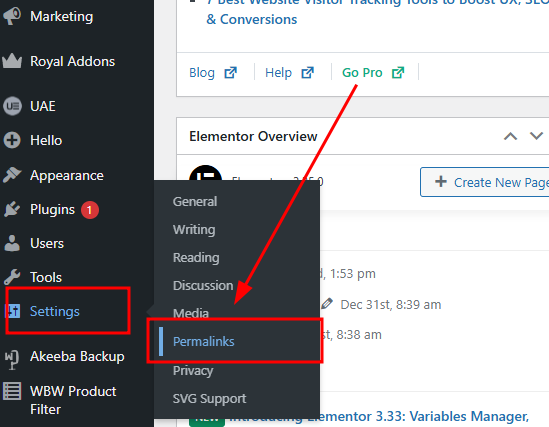The height and width of the screenshot is (427, 549).
Task: Choose General in Settings submenu
Action: [195, 202]
